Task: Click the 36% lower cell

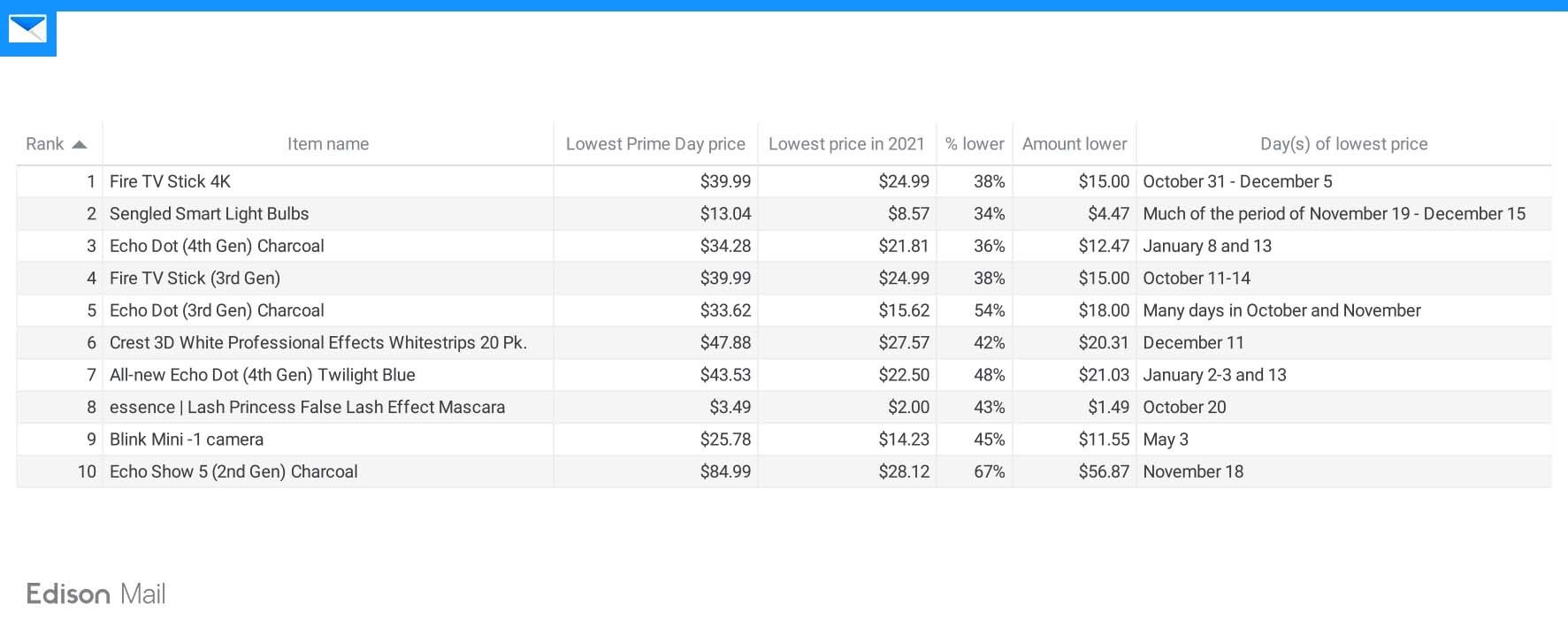Action: (990, 246)
